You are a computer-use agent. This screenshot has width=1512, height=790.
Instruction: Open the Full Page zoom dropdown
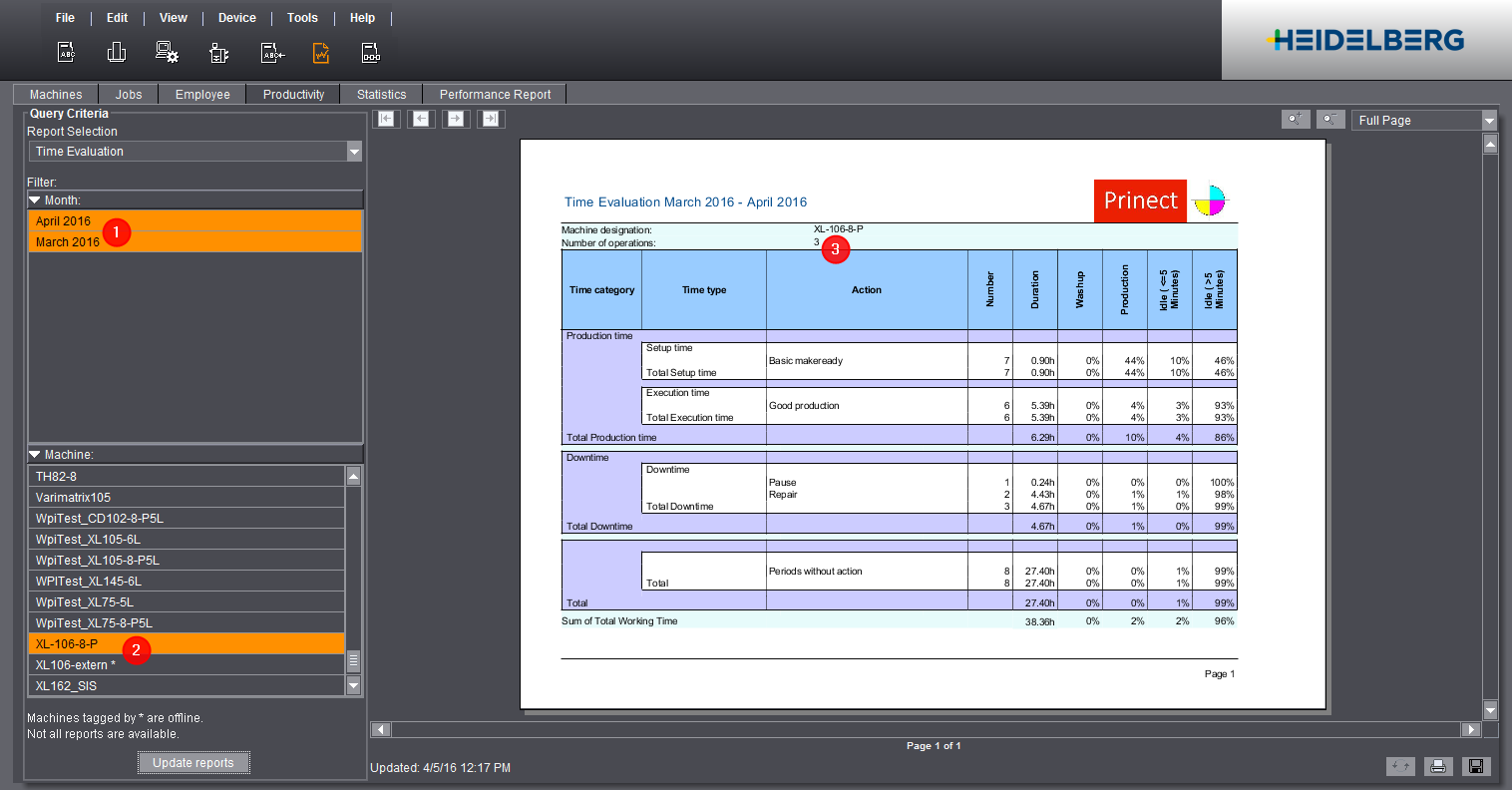(x=1488, y=121)
